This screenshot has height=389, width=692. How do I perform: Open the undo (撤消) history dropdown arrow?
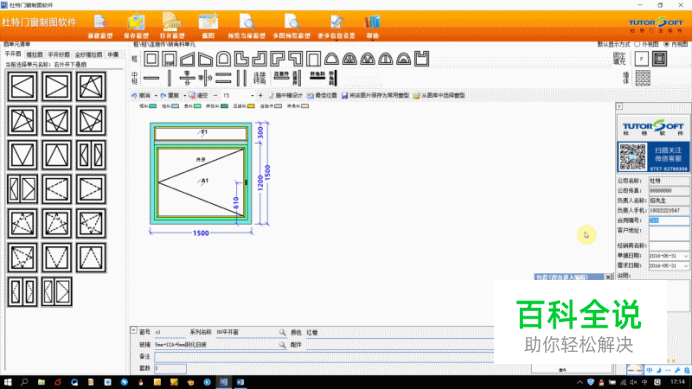click(156, 95)
